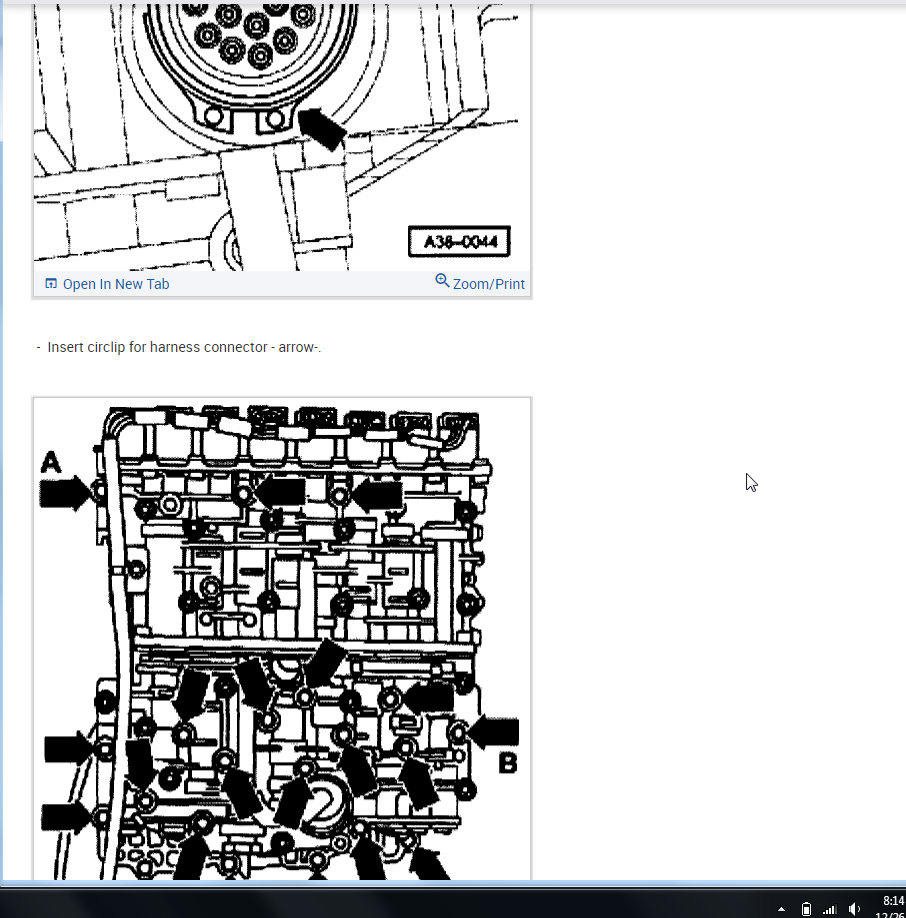Click the magnifier icon beside Zoom/Print text
906x918 pixels.
coord(442,281)
